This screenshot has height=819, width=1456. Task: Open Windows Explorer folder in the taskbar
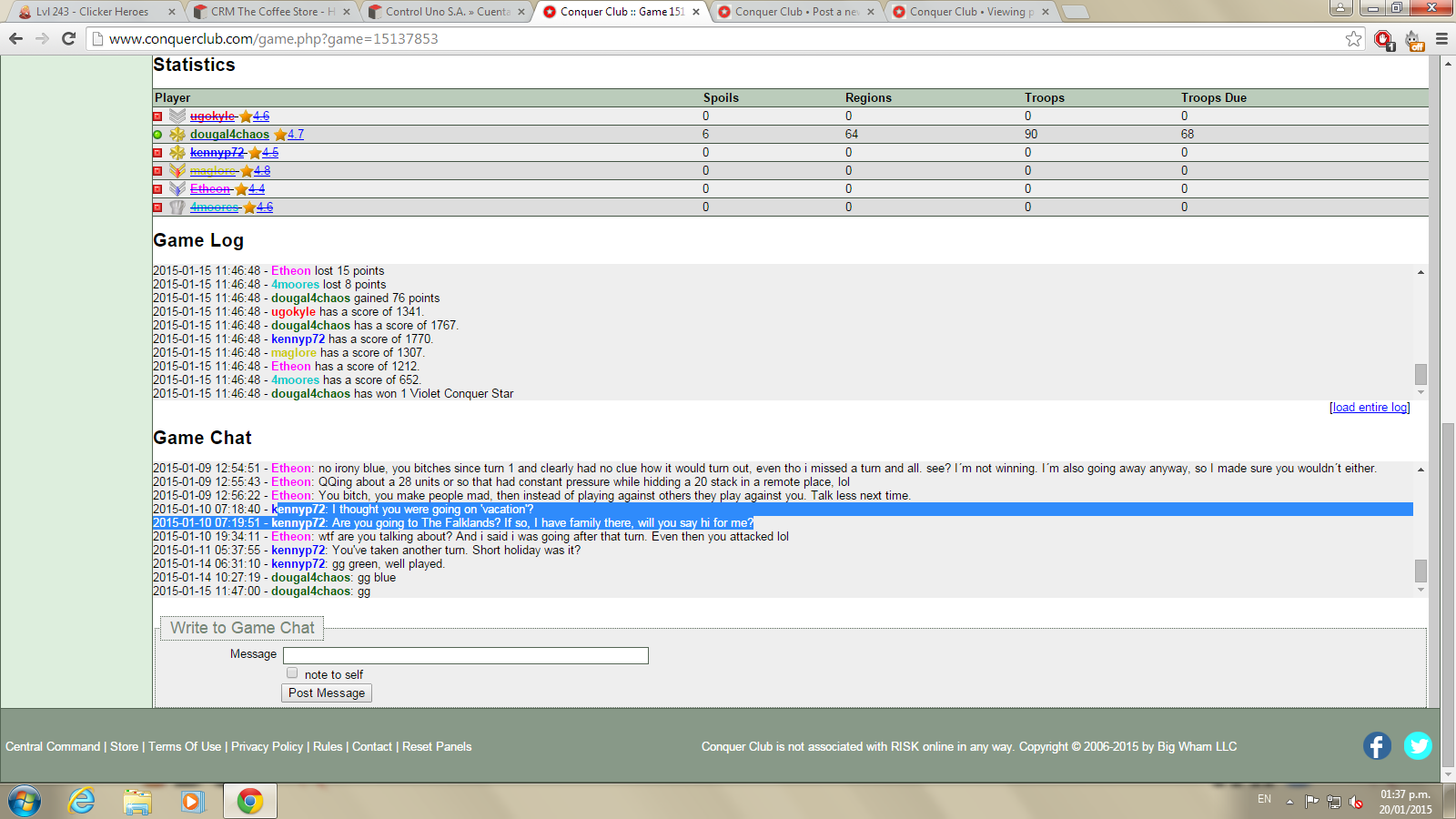pyautogui.click(x=137, y=801)
